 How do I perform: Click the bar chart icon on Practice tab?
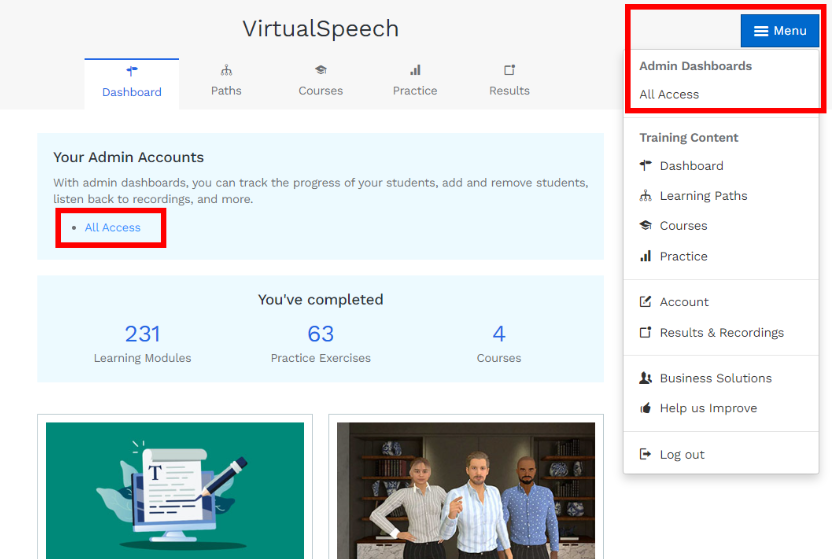tap(415, 70)
